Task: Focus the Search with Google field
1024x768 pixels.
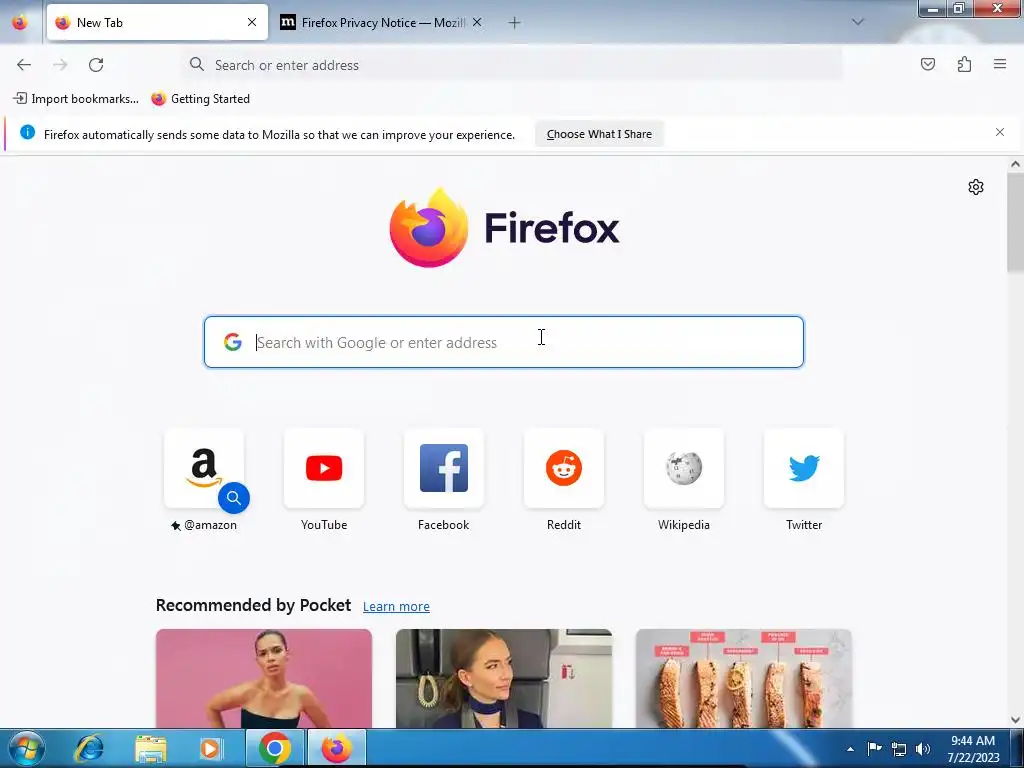Action: tap(504, 342)
